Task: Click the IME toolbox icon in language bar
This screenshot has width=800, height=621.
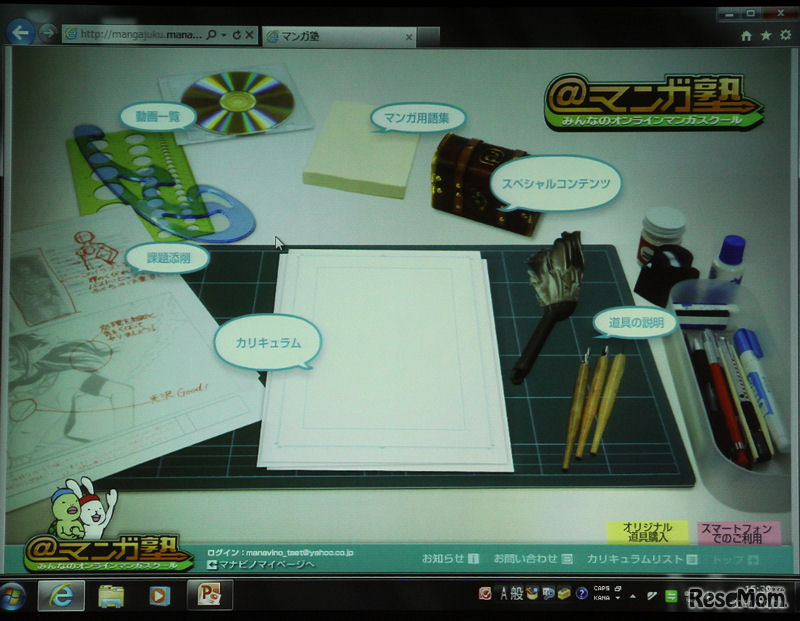Action: pyautogui.click(x=564, y=593)
